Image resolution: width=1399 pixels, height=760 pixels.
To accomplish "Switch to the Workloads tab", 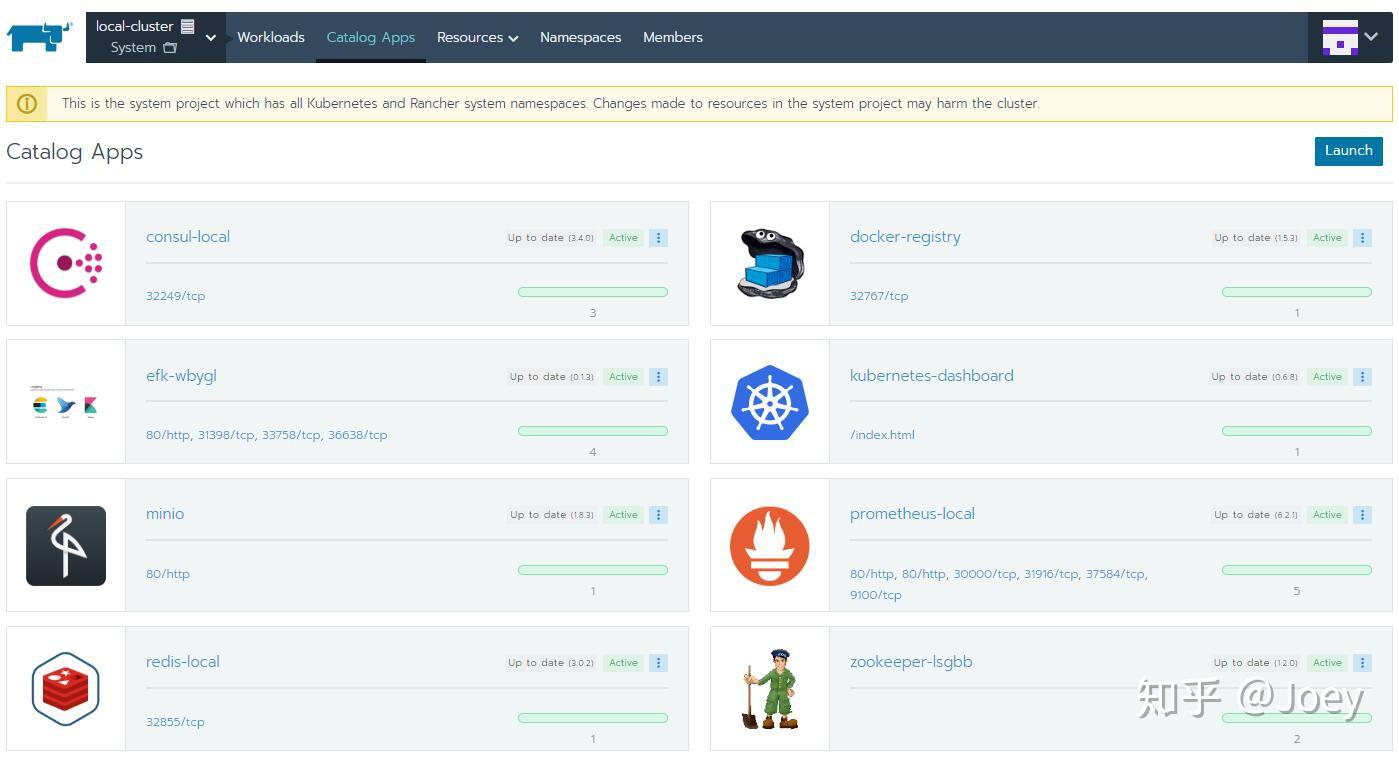I will [271, 37].
